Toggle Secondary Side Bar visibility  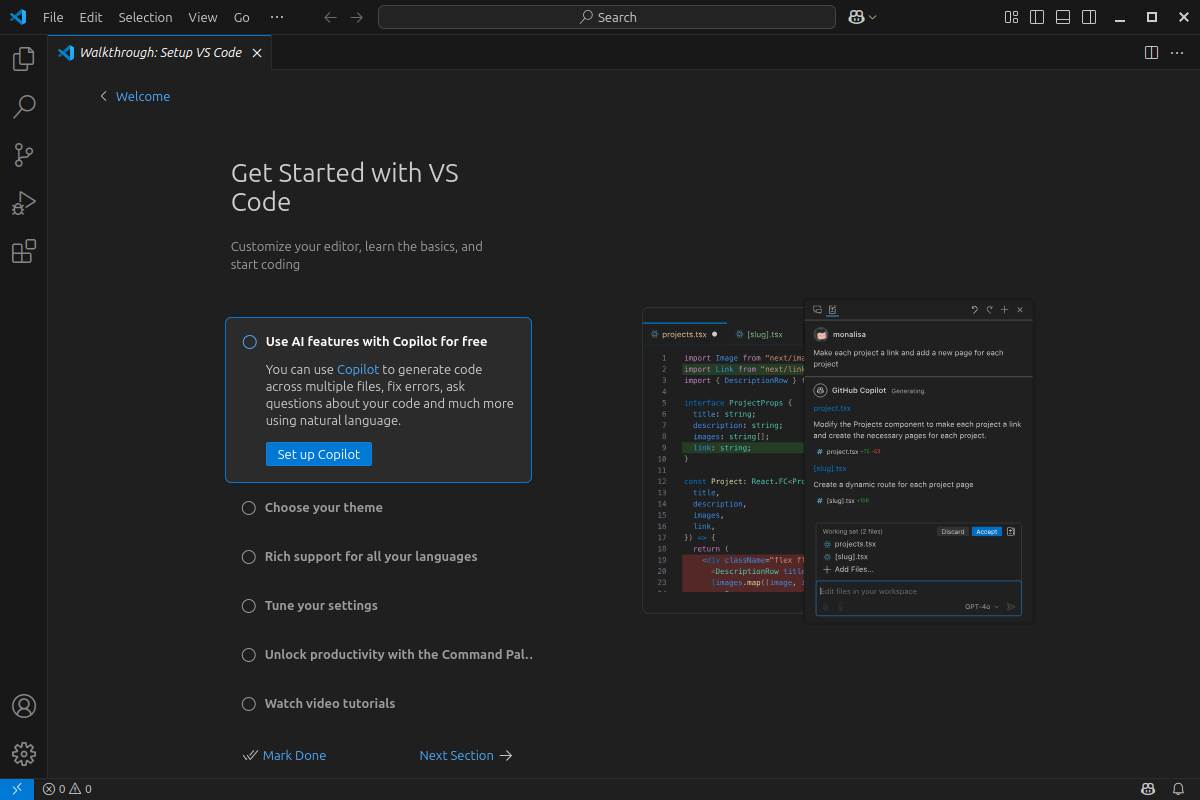1090,17
